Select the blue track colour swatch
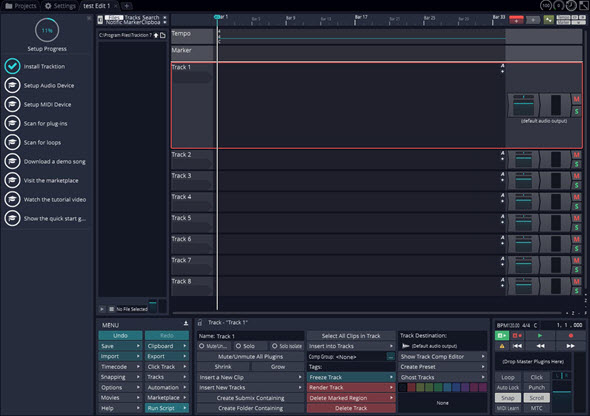The image size is (590, 416). click(x=456, y=387)
